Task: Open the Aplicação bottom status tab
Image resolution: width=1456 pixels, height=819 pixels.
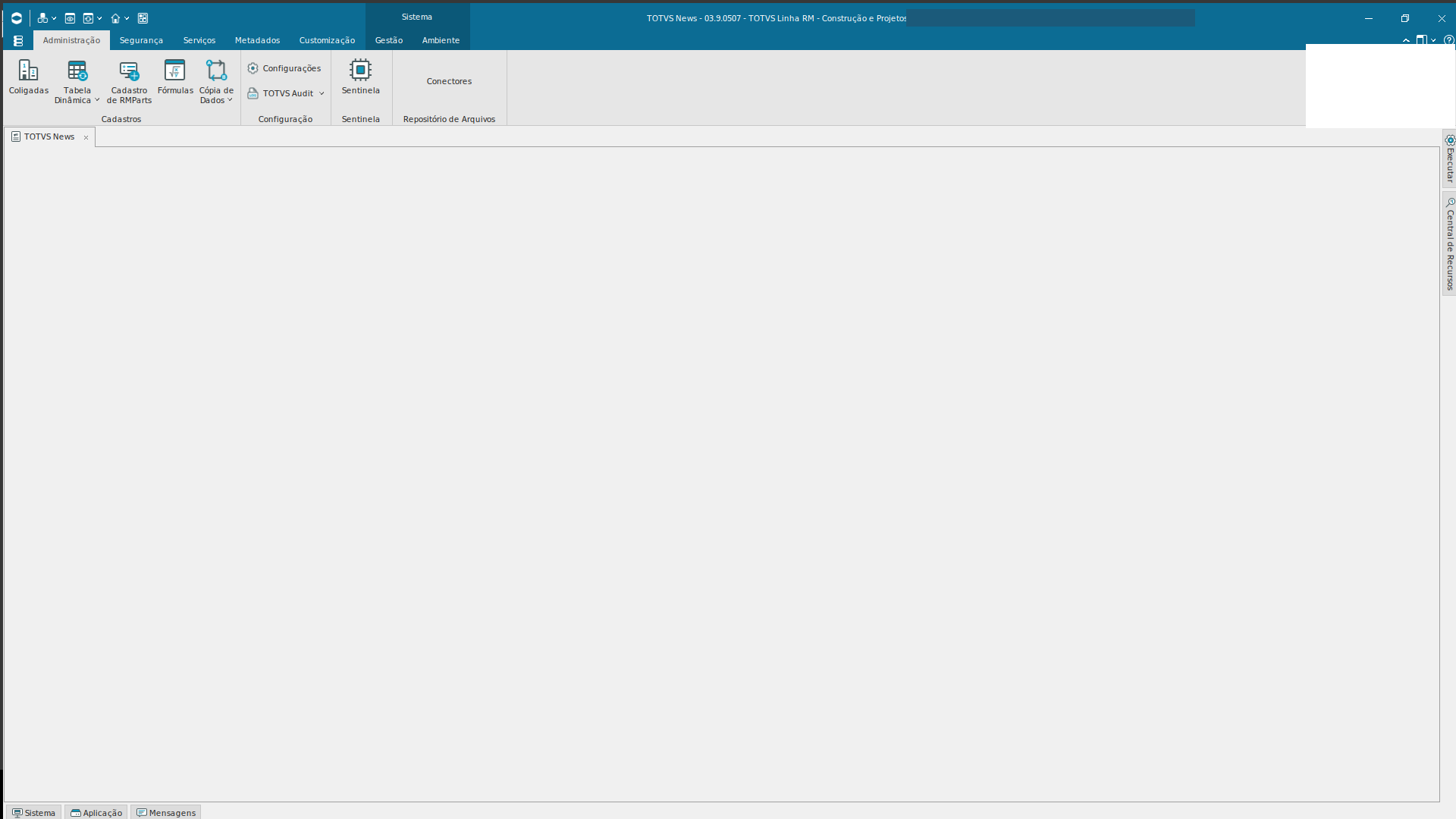Action: 96,812
